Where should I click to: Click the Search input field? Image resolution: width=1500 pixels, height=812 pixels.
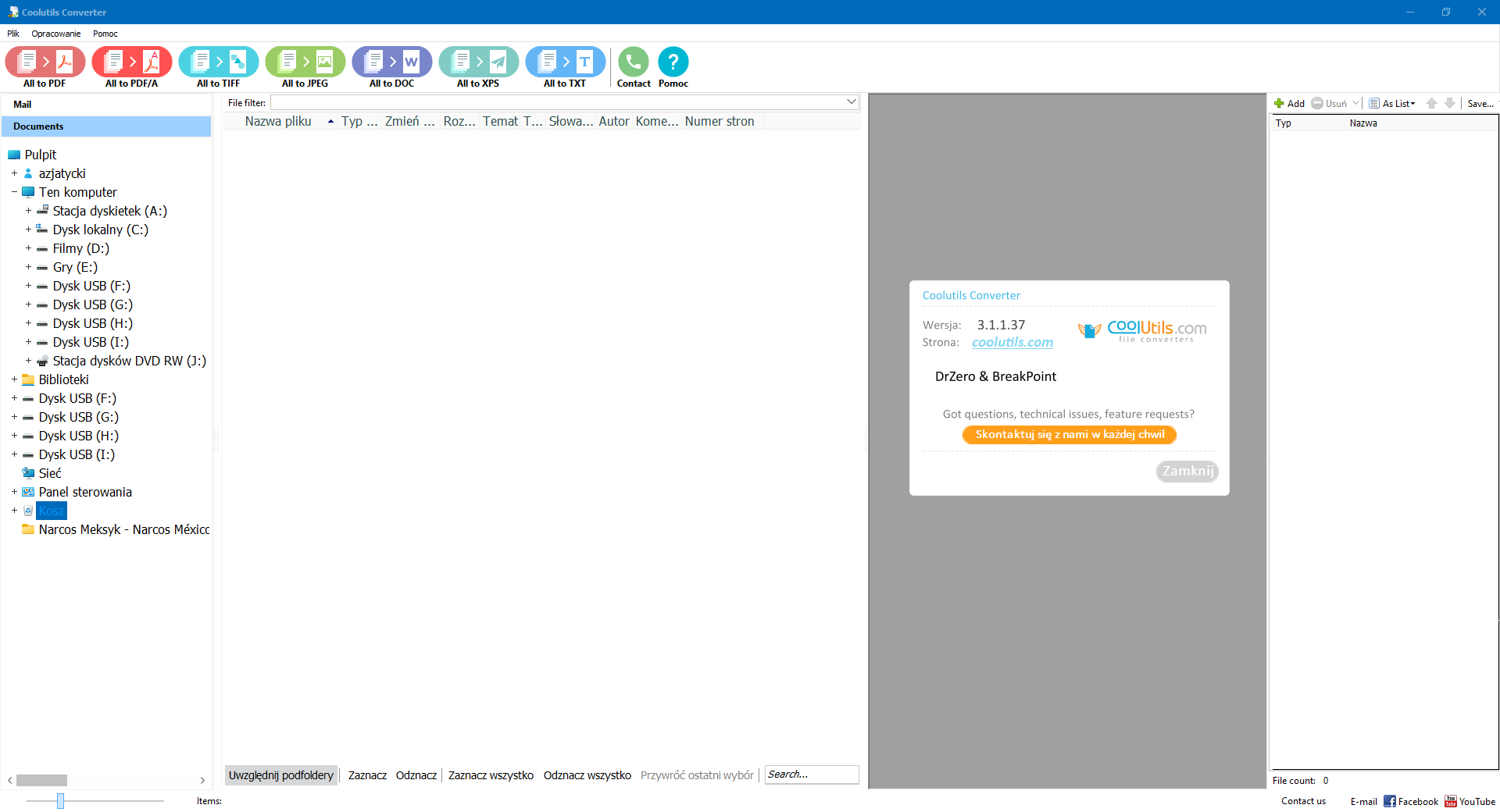pos(812,775)
